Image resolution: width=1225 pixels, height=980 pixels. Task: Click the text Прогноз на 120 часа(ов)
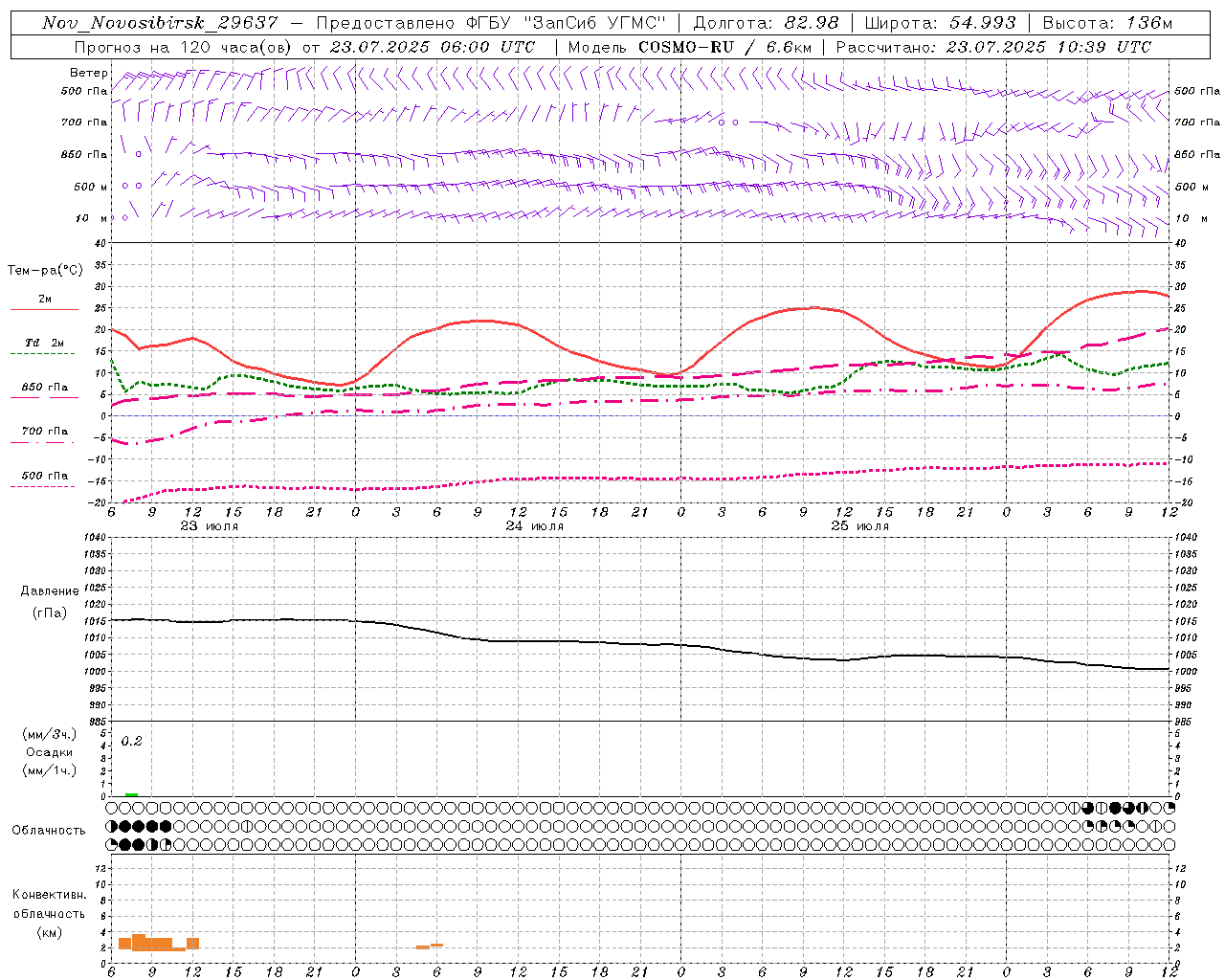pyautogui.click(x=185, y=47)
